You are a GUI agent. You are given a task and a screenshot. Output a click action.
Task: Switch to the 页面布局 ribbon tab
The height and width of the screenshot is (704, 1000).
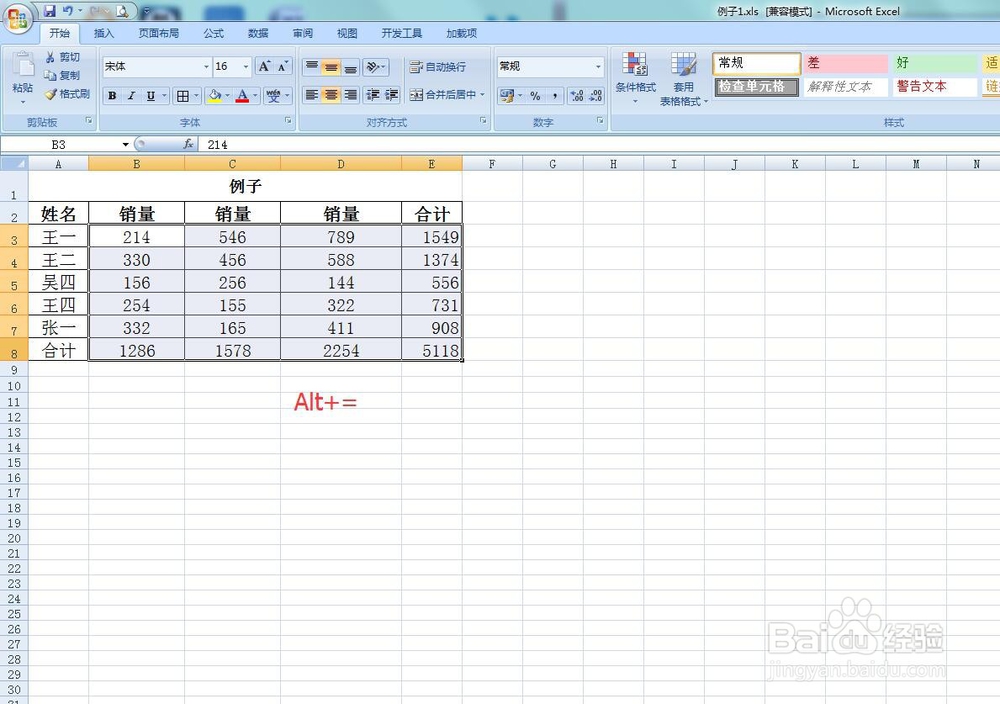[159, 33]
